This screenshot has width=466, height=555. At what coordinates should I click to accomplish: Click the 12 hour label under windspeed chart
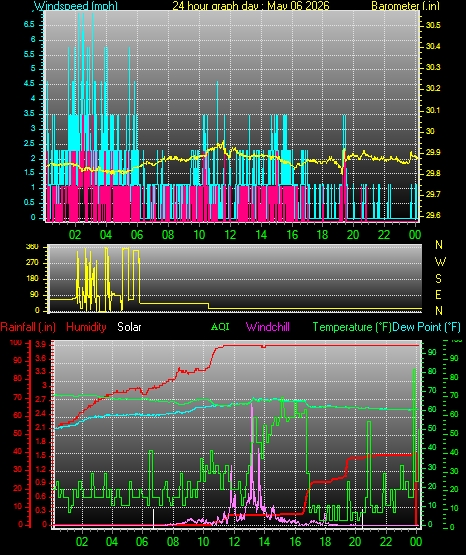coord(230,235)
